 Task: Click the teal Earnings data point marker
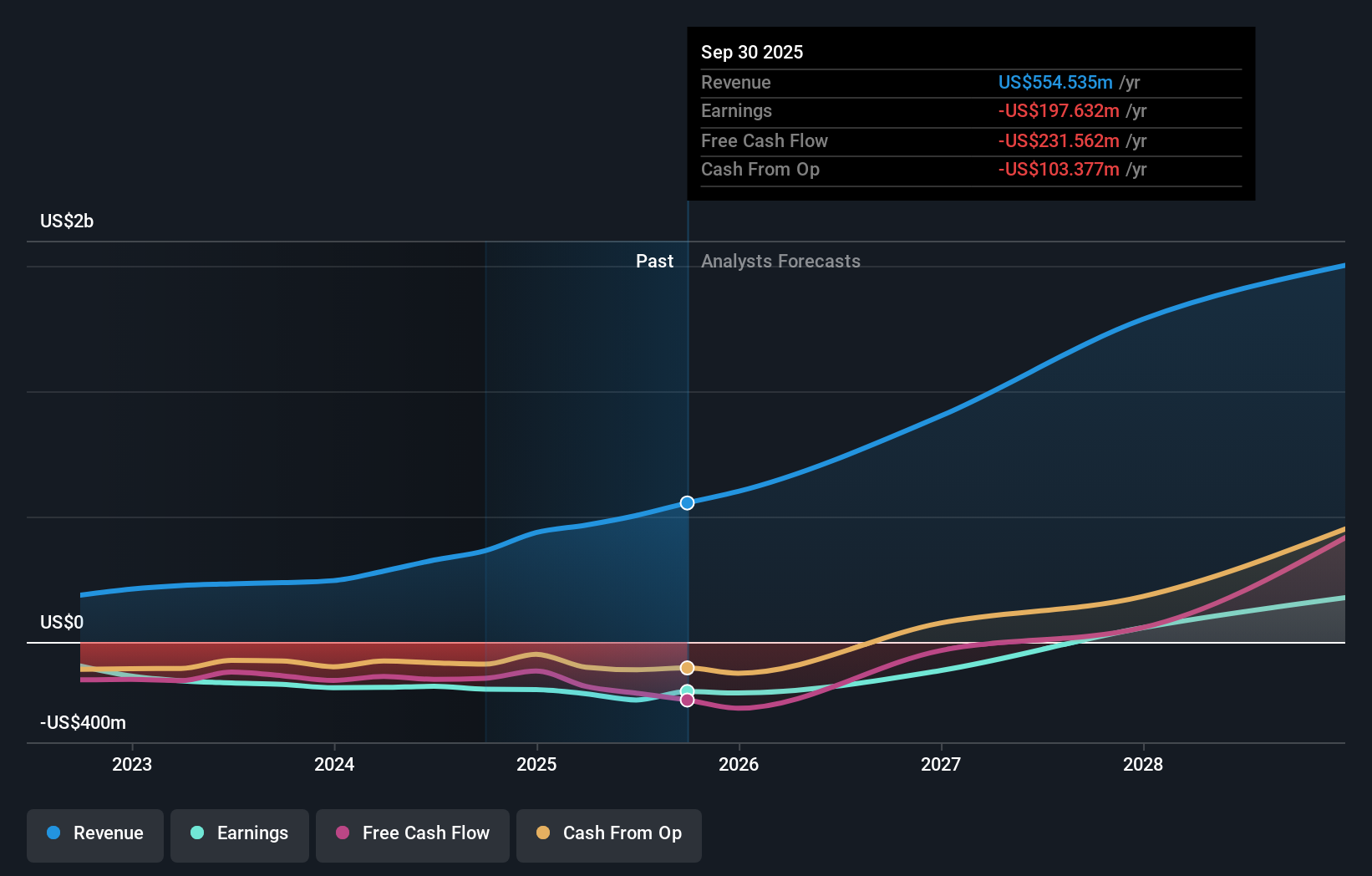point(687,690)
